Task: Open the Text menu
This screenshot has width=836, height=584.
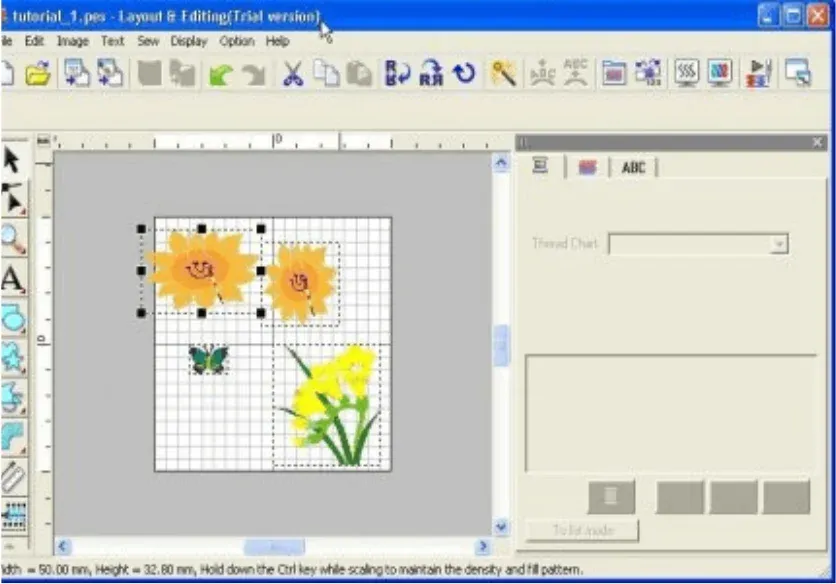Action: (x=112, y=41)
